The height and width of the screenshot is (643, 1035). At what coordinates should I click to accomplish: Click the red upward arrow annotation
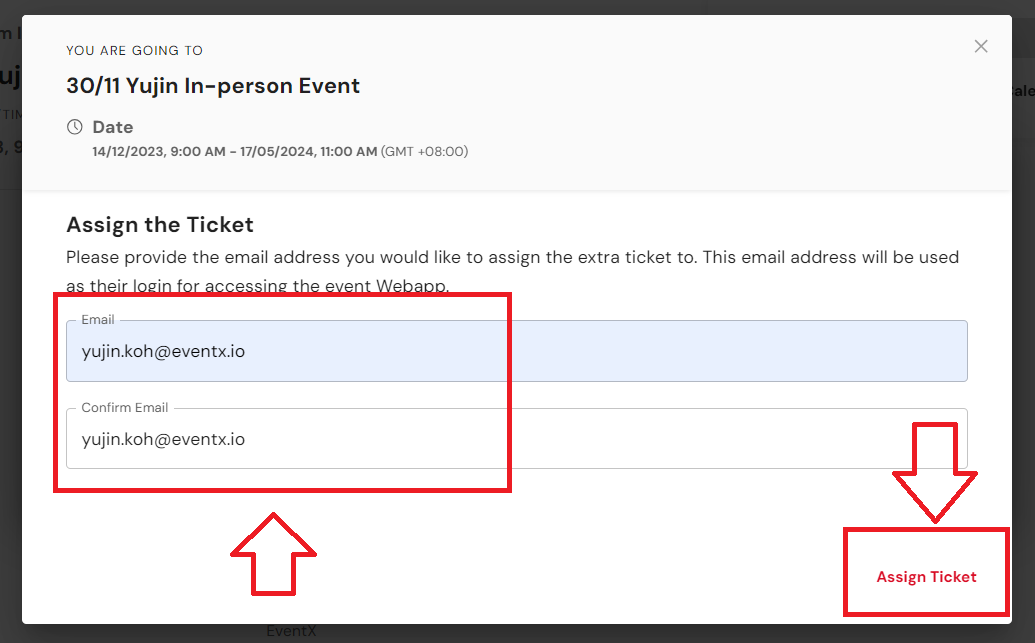click(x=273, y=554)
